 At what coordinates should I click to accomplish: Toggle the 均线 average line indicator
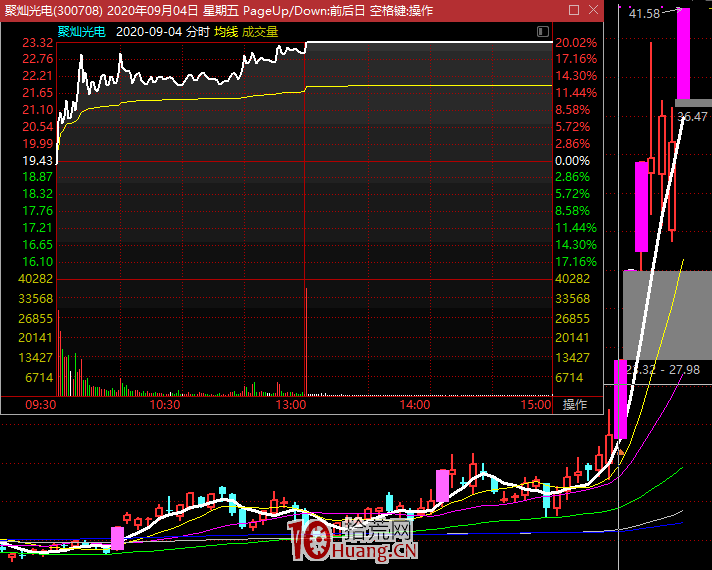[226, 31]
